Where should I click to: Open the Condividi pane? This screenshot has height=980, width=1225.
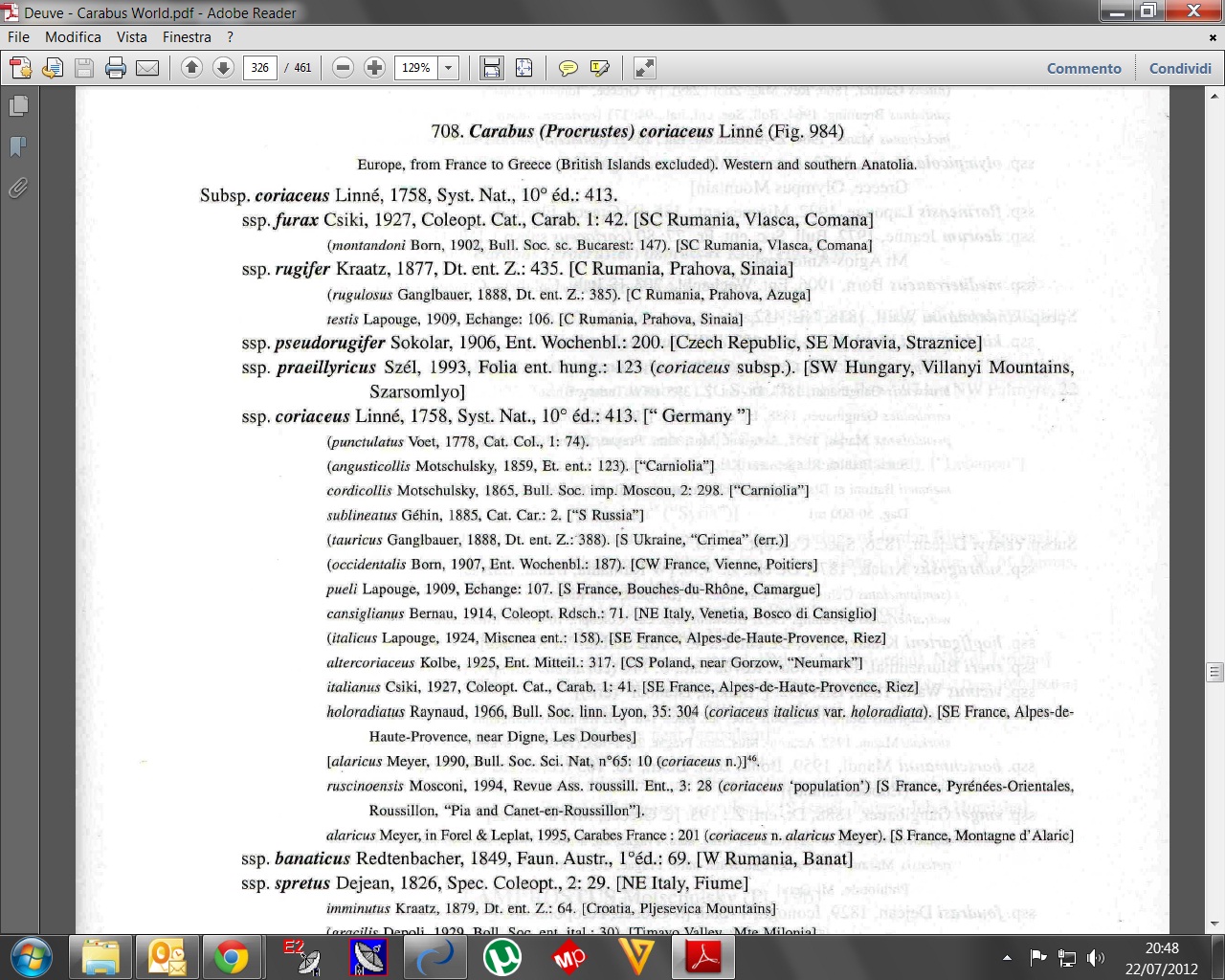1180,69
